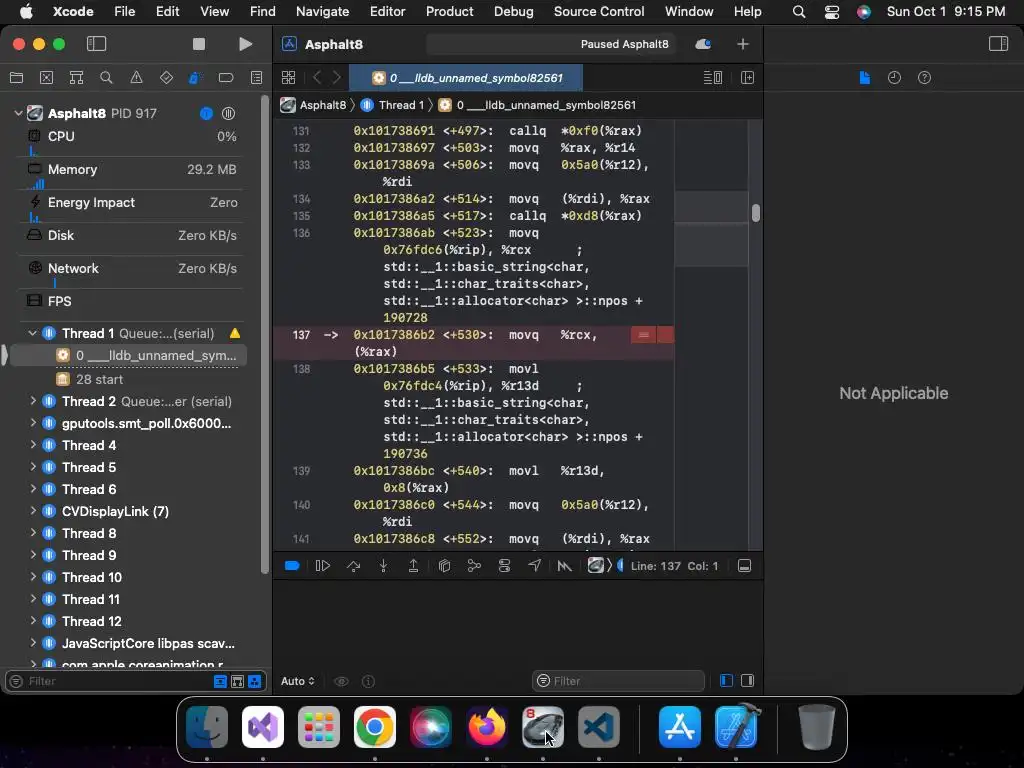Toggle breakpoints activation button
Viewport: 1024px width, 768px height.
point(292,566)
